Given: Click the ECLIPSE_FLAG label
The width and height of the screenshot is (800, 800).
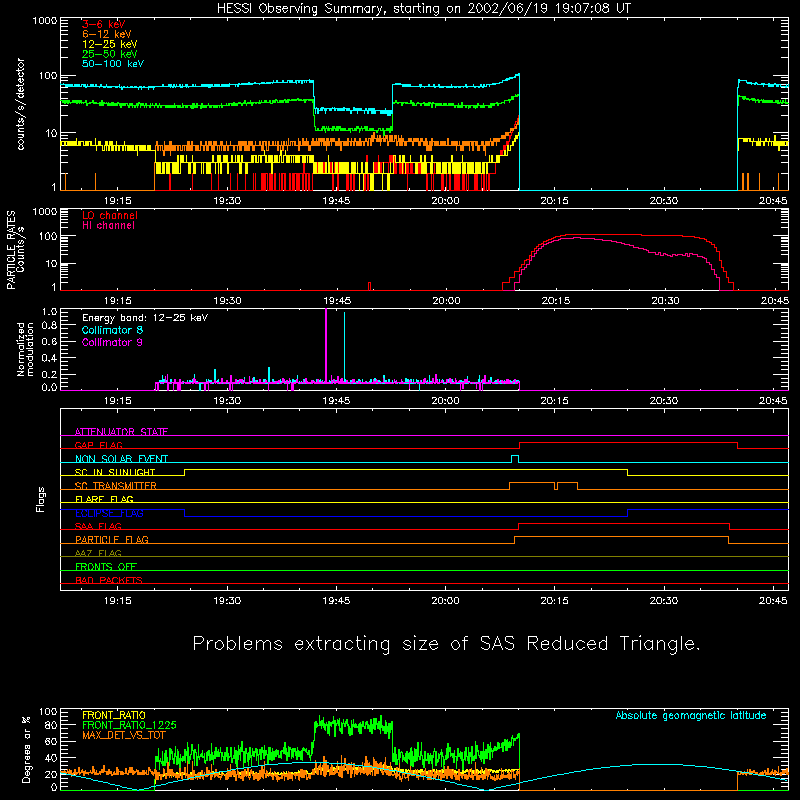Looking at the screenshot, I should 109,513.
